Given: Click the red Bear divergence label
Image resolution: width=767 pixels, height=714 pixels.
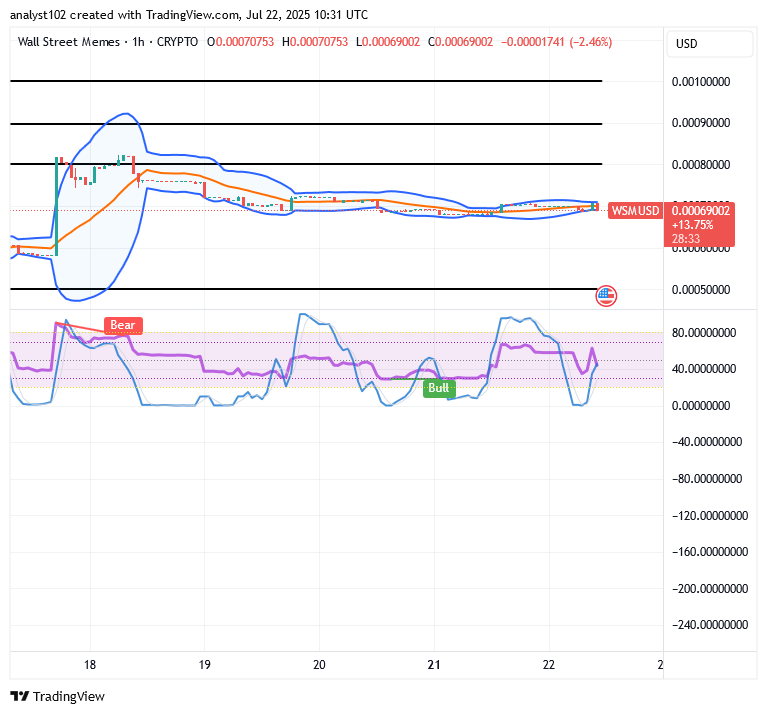Looking at the screenshot, I should point(123,325).
